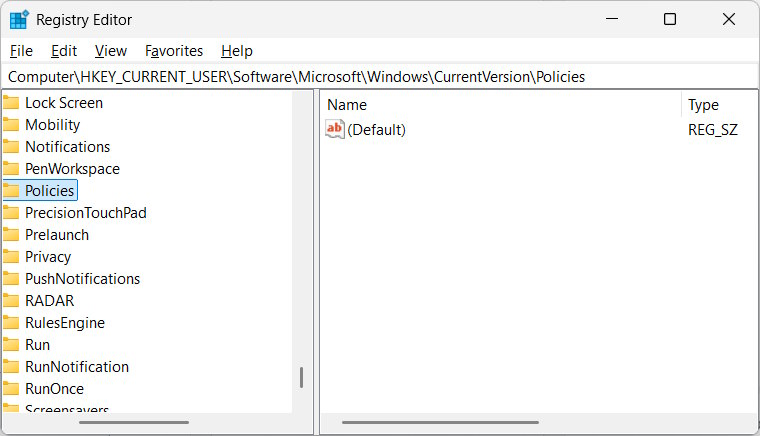The height and width of the screenshot is (436, 760).
Task: Click the Mobility folder icon
Action: click(x=11, y=124)
